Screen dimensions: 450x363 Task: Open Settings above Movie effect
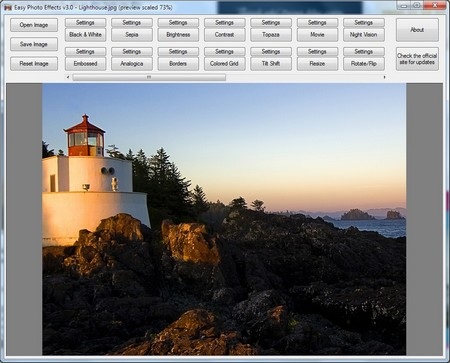click(x=317, y=23)
